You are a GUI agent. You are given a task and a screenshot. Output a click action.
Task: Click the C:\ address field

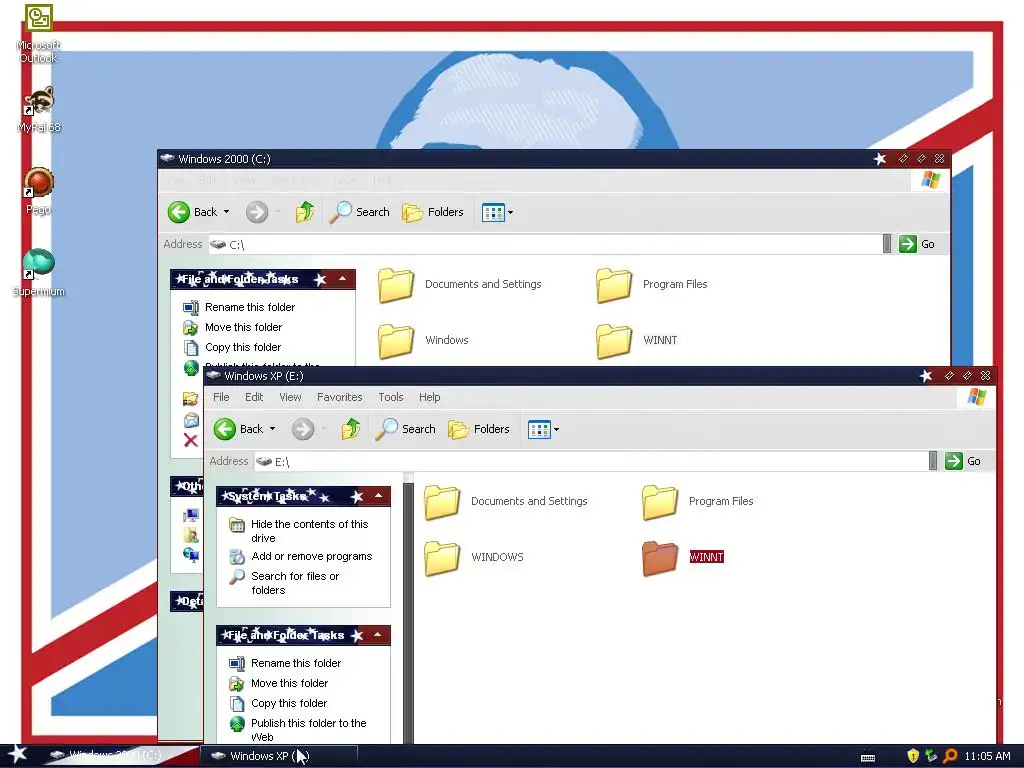point(545,244)
